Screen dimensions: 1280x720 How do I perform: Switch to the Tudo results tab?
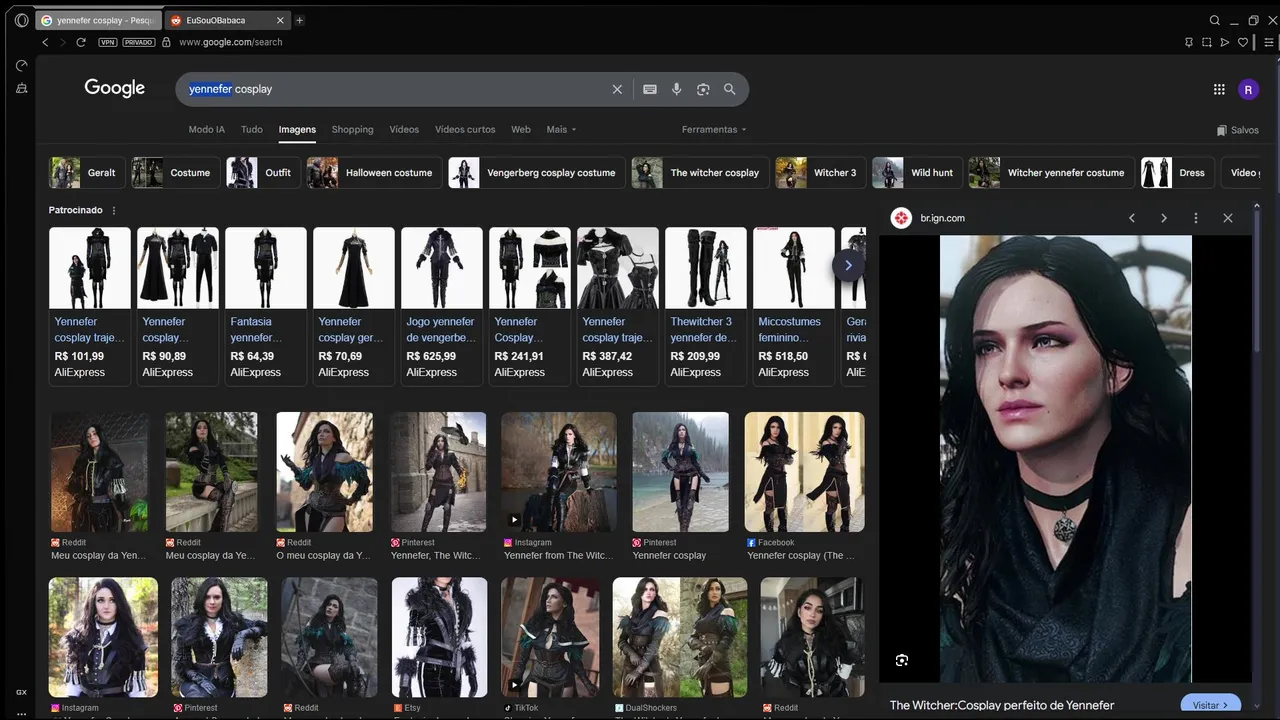(x=252, y=129)
